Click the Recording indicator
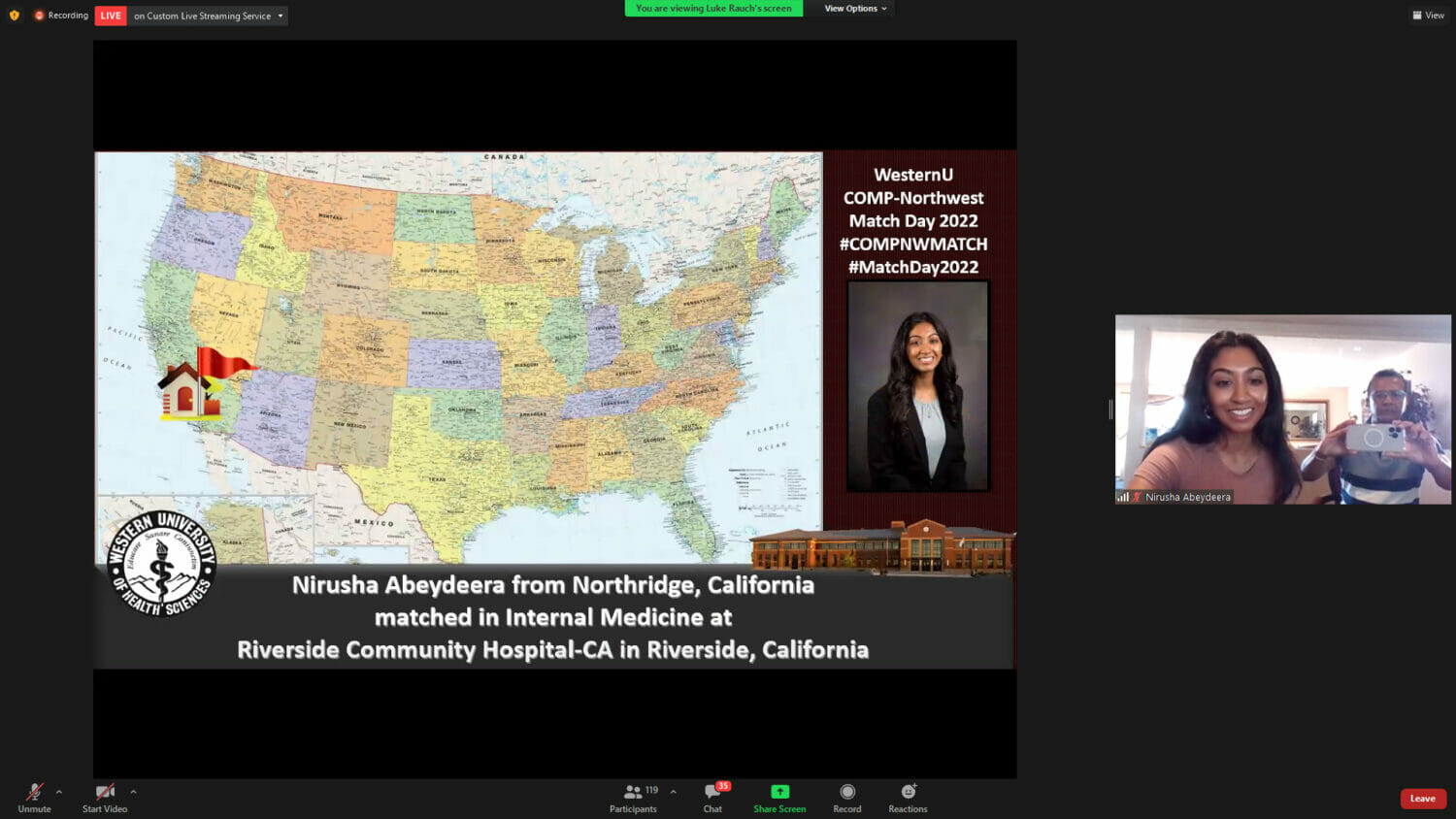The width and height of the screenshot is (1456, 819). click(61, 16)
